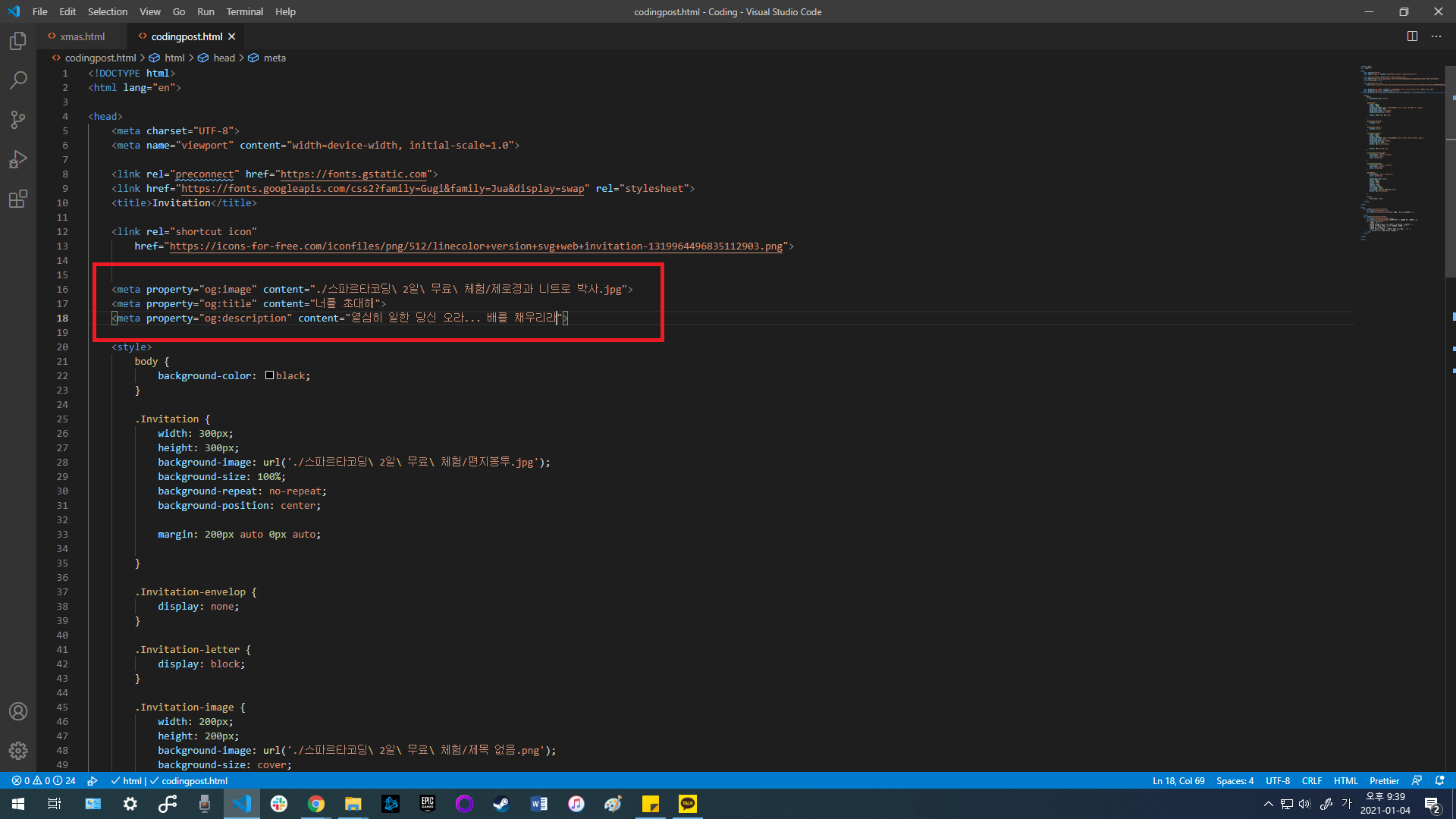Open the Manage gear icon
This screenshot has width=1456, height=819.
pos(18,751)
